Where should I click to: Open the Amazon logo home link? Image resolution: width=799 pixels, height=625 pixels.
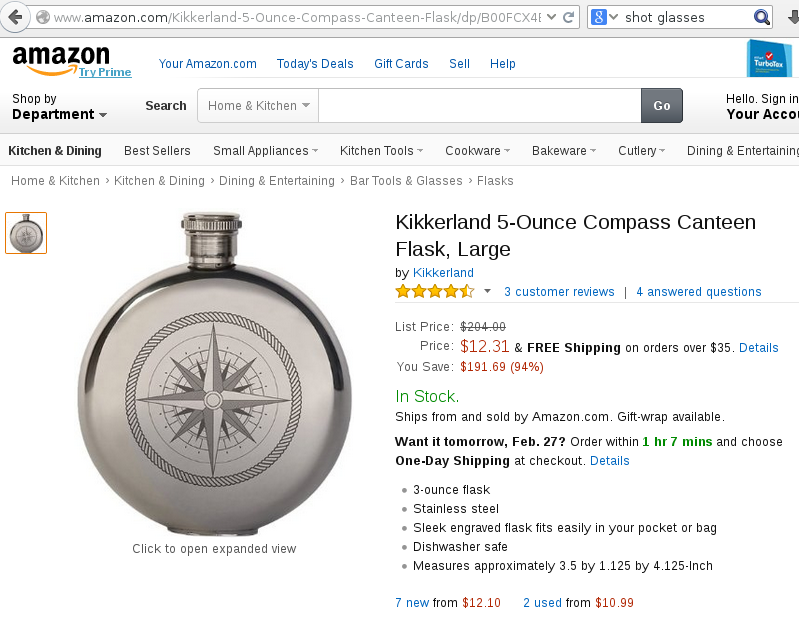pos(62,60)
